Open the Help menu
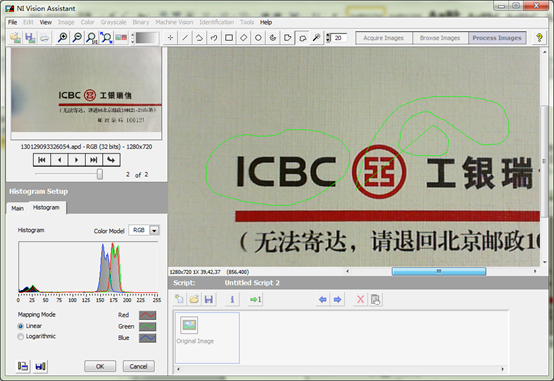 266,22
